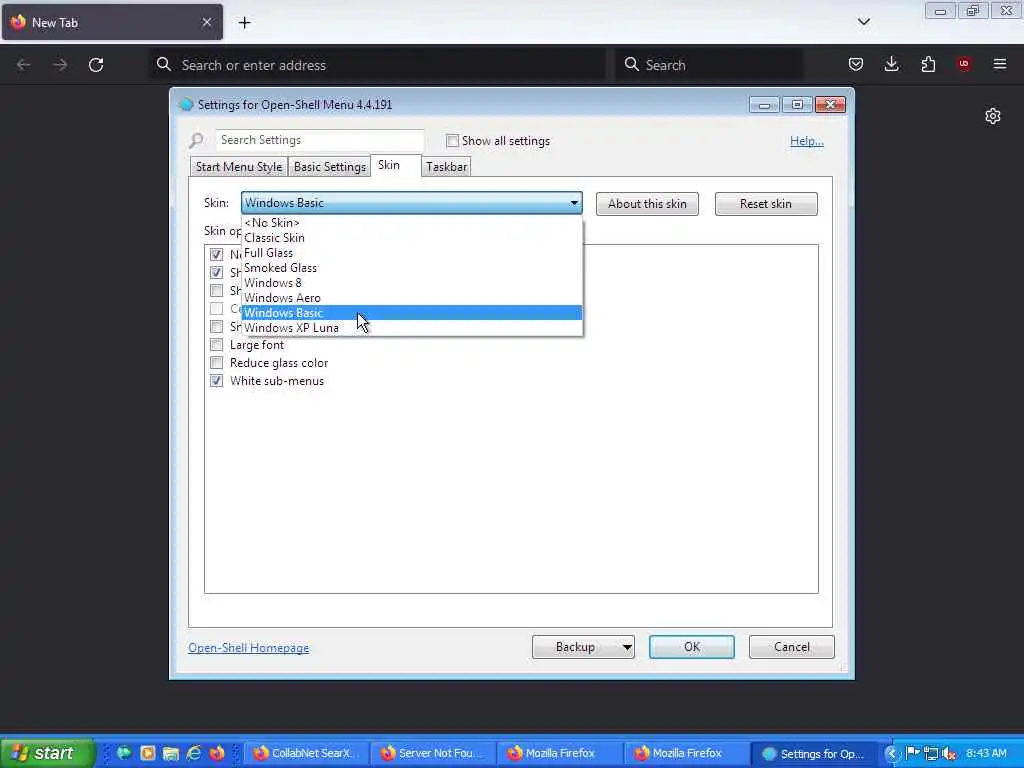The height and width of the screenshot is (768, 1024).
Task: Open the Help link
Action: (x=807, y=141)
